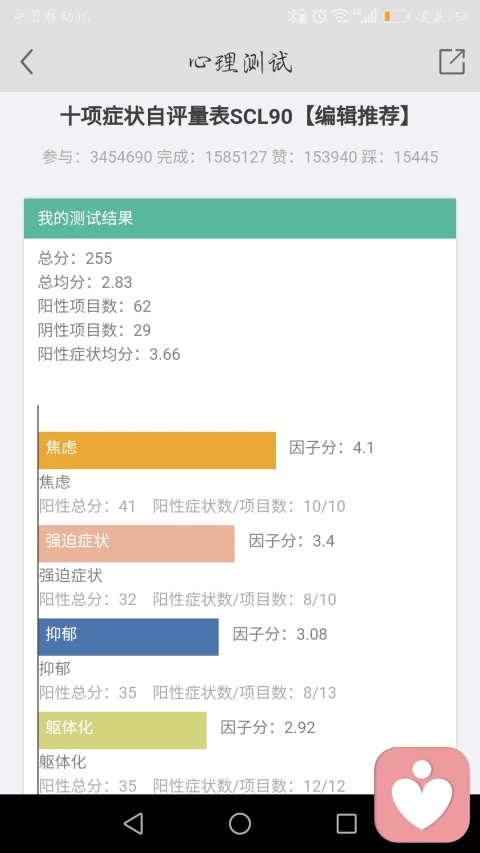
Task: Tap Android home circle button
Action: [239, 823]
